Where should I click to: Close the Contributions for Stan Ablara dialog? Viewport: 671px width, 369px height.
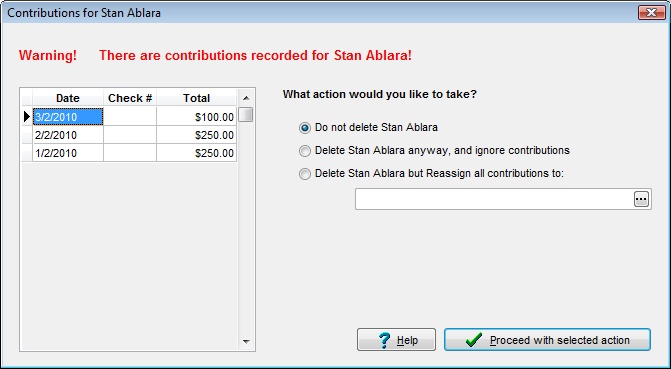[x=651, y=12]
